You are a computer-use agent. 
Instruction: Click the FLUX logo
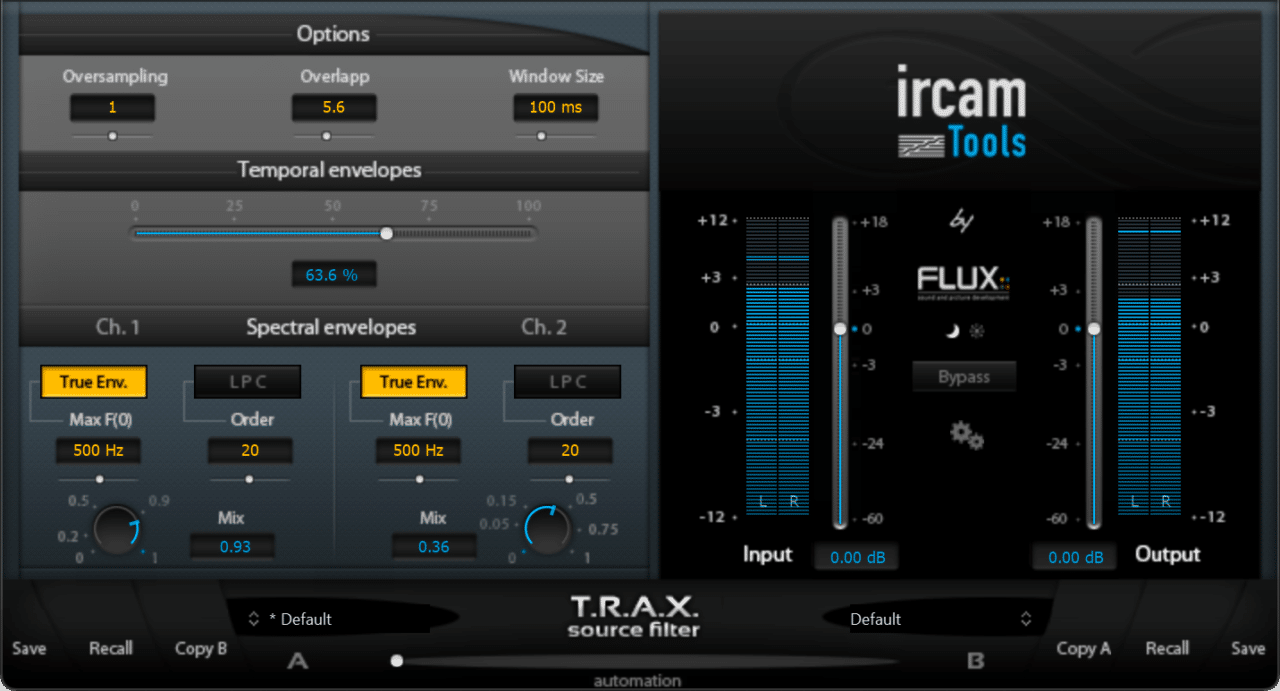point(963,281)
